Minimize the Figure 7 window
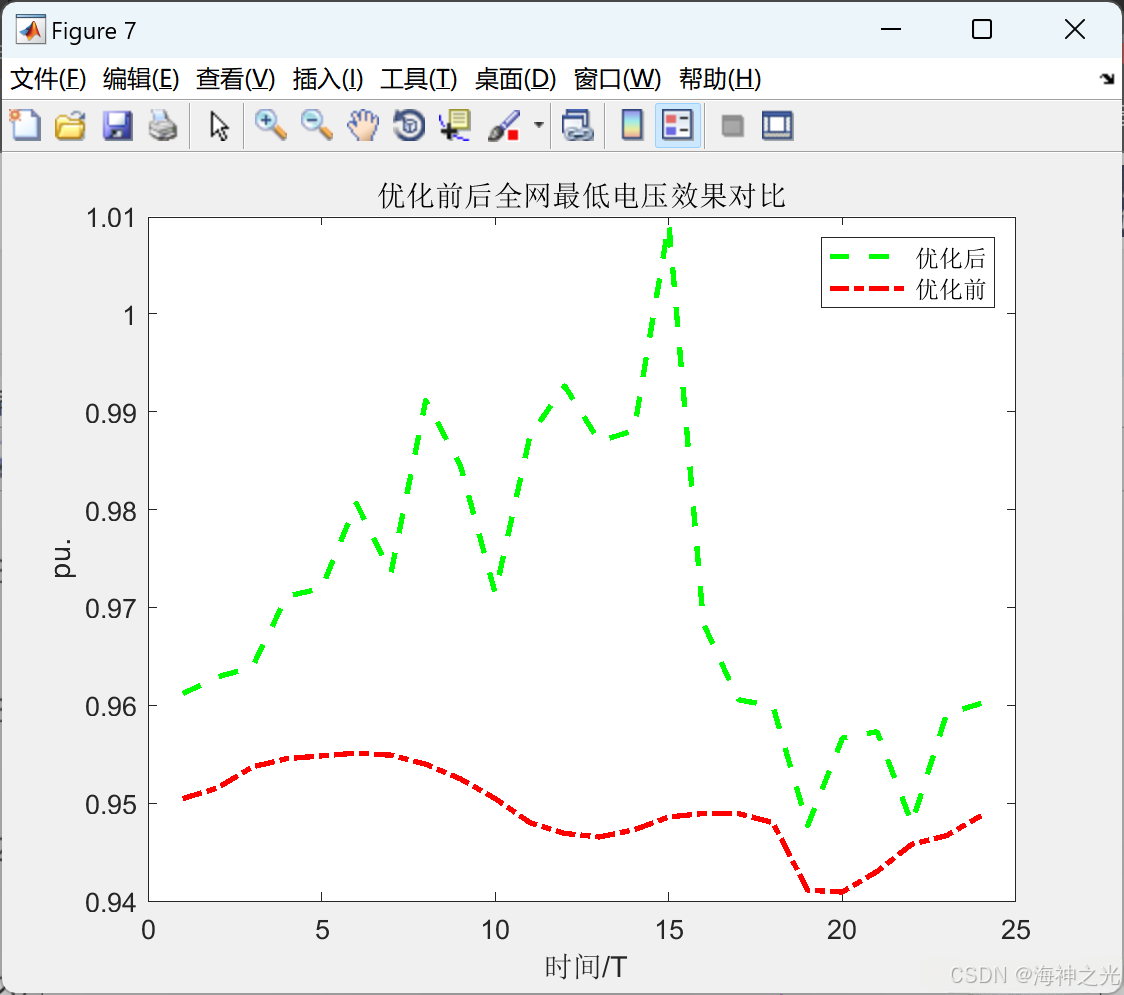The height and width of the screenshot is (995, 1124). (890, 29)
